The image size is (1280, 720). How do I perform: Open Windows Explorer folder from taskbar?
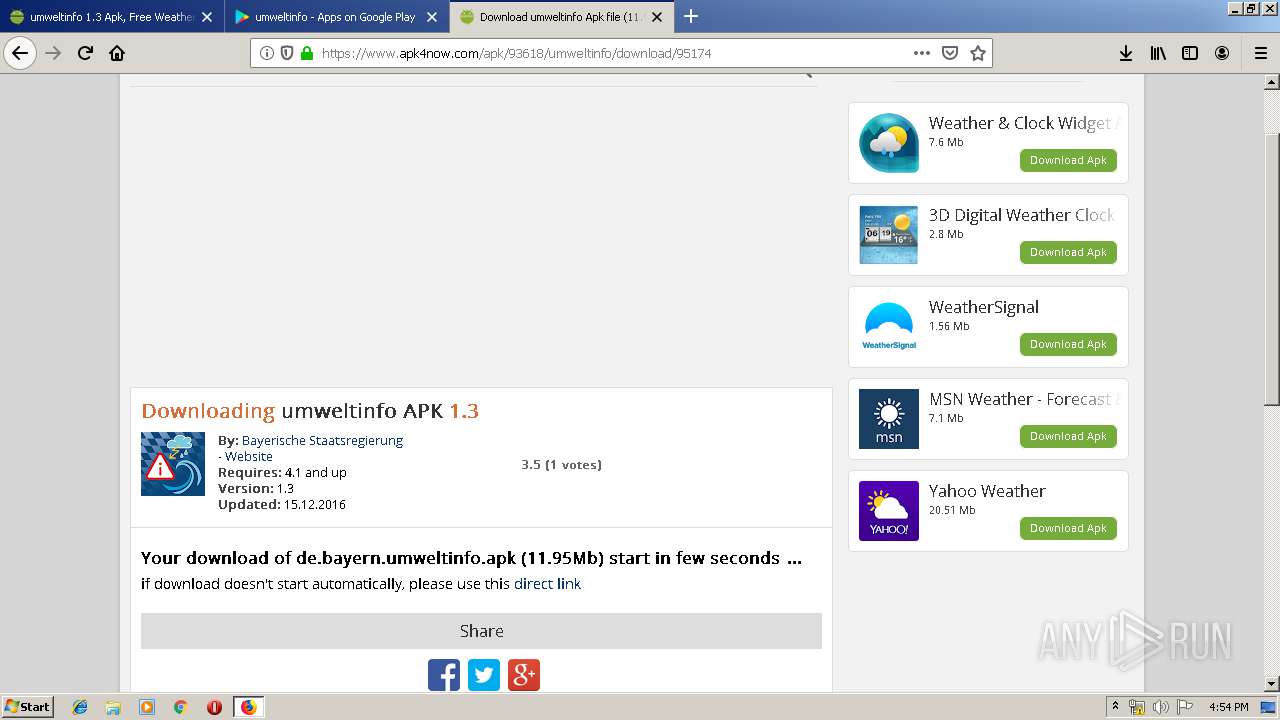point(113,707)
